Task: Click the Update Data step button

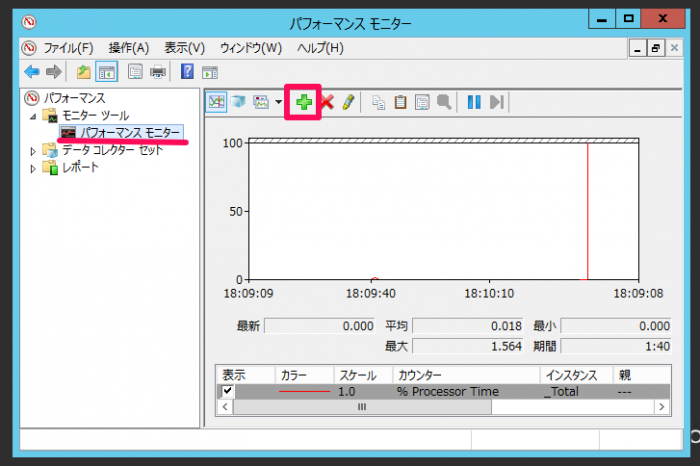Action: [496, 102]
